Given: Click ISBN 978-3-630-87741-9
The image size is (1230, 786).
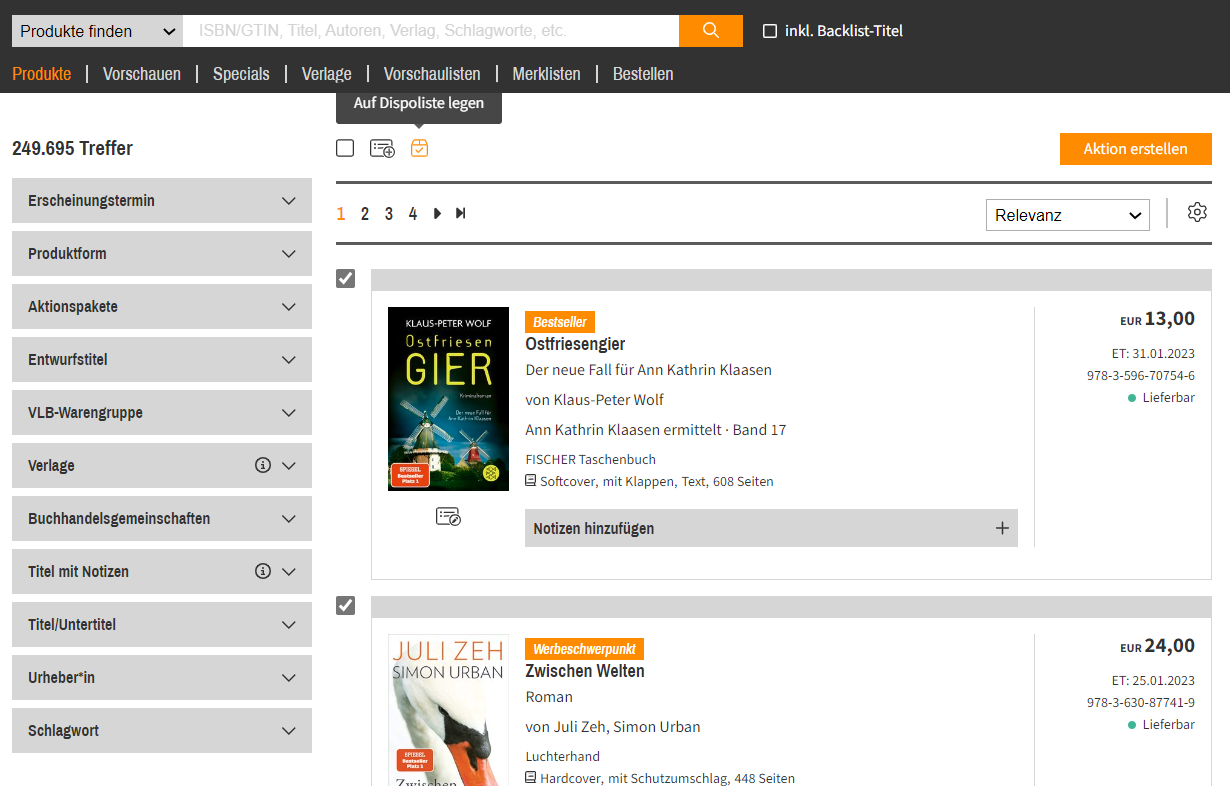Looking at the screenshot, I should (x=1141, y=703).
